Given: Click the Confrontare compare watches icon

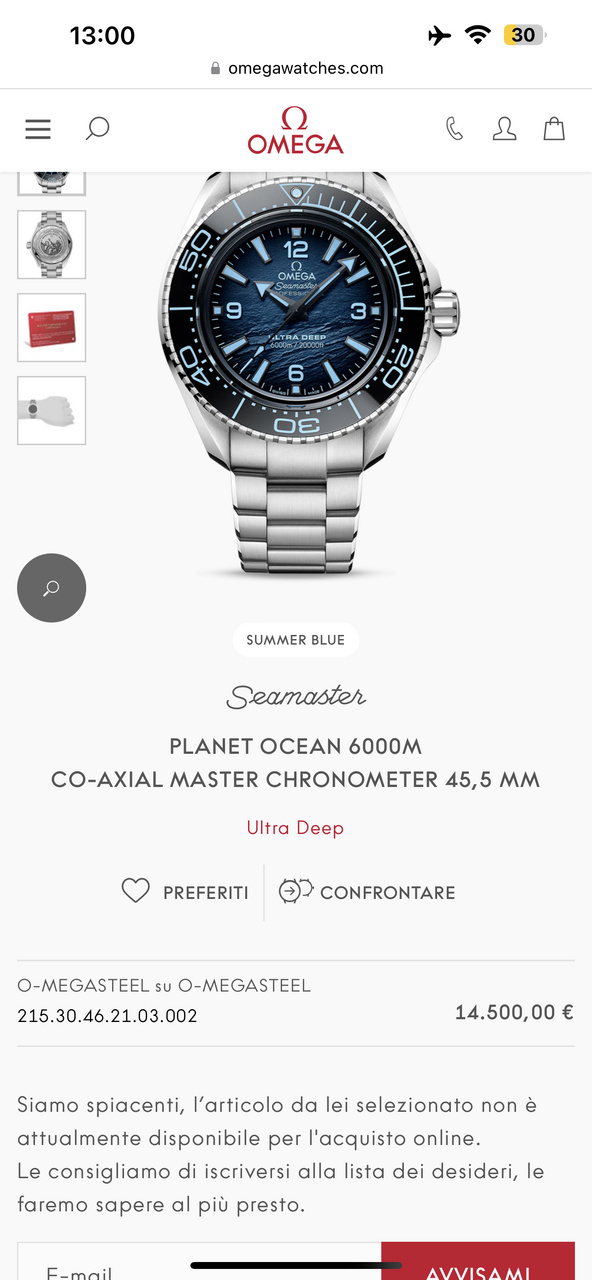Looking at the screenshot, I should (296, 891).
